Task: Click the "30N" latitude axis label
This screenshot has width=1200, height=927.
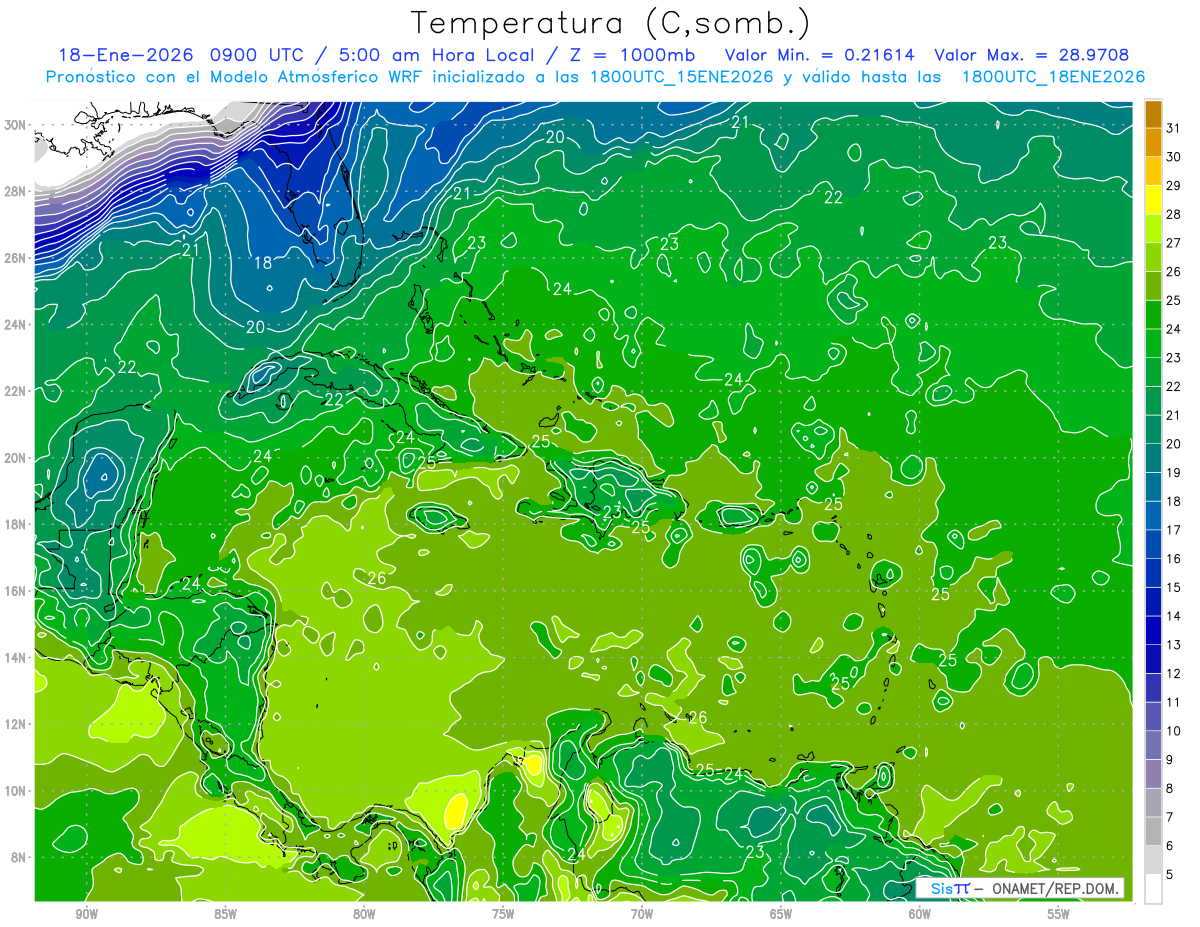Action: [x=17, y=124]
